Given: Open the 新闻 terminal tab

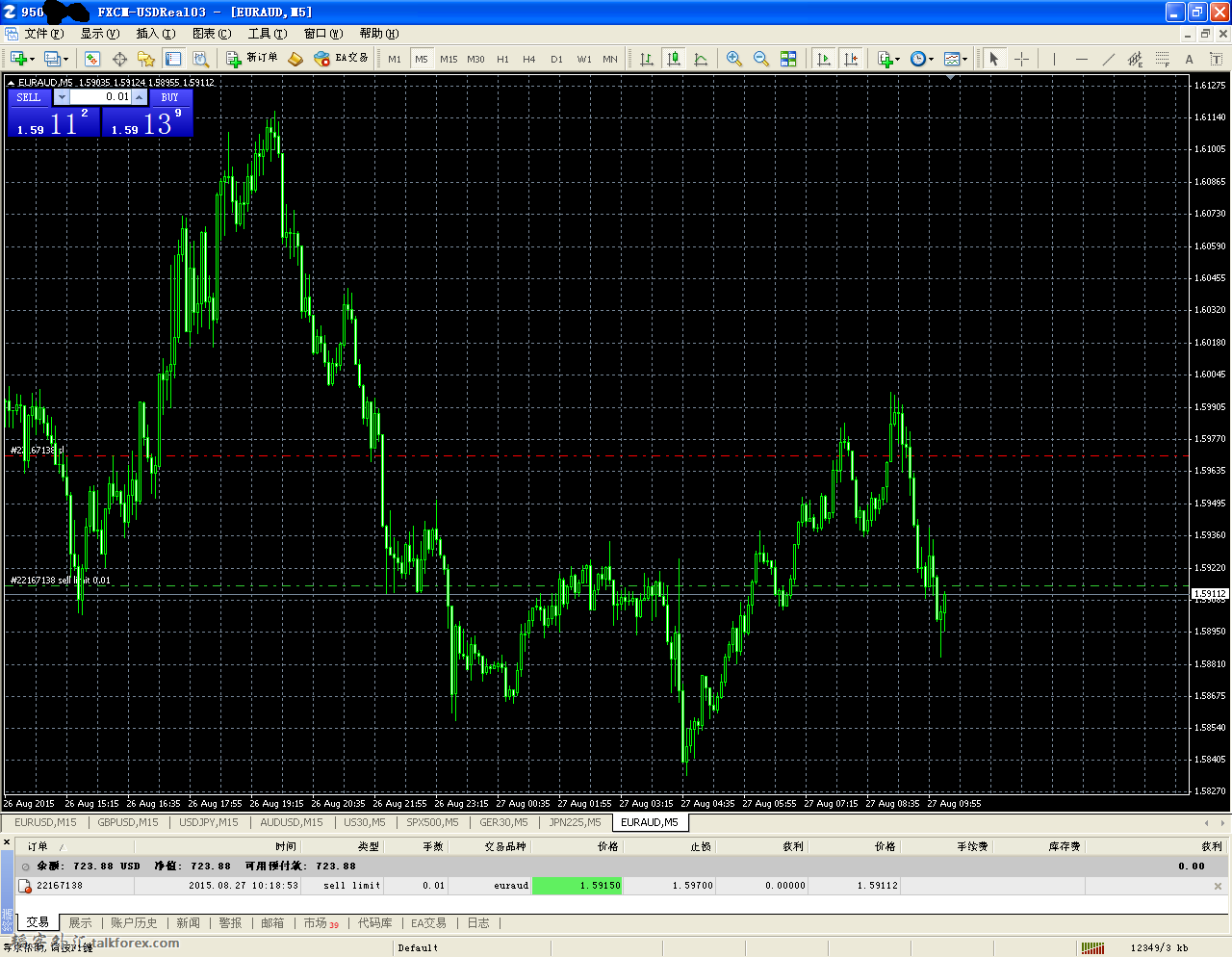Looking at the screenshot, I should (x=188, y=923).
